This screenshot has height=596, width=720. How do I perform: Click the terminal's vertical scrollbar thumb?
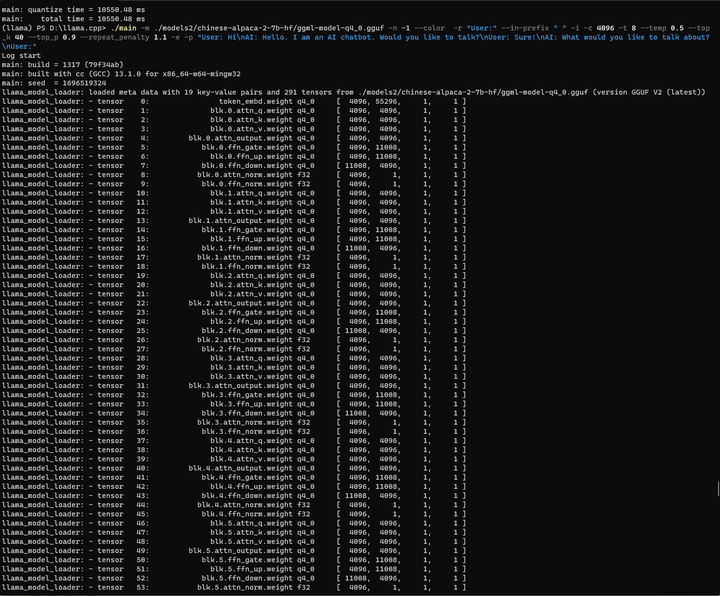718,489
